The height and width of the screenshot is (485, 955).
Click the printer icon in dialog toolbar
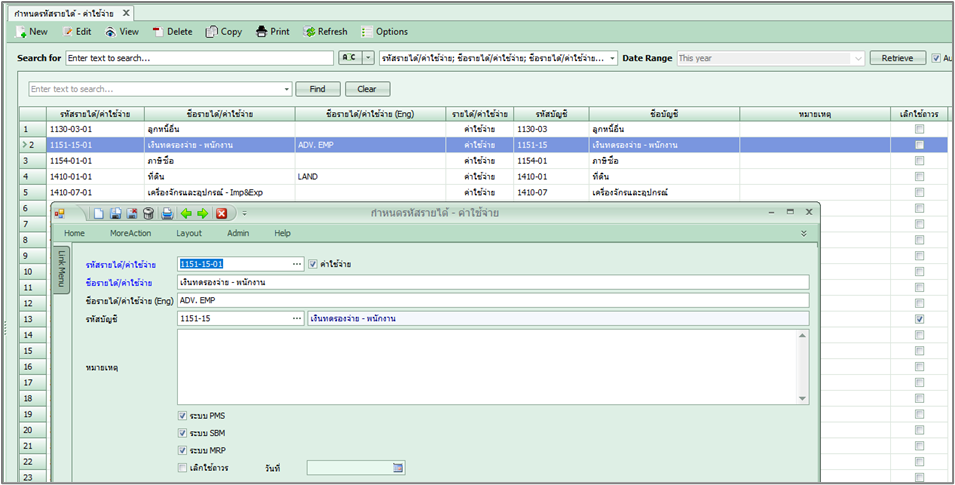click(167, 213)
